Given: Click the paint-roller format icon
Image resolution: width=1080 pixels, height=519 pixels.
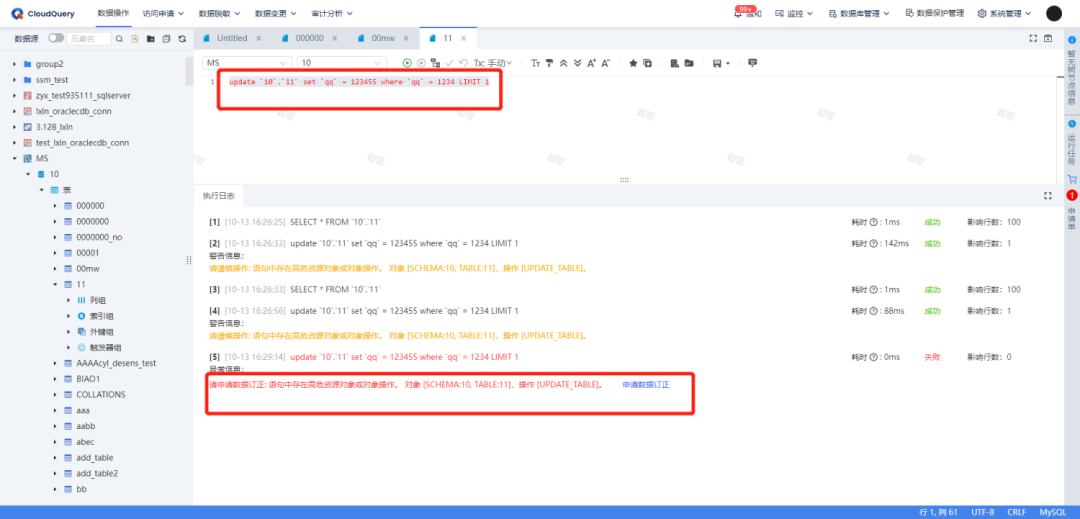Looking at the screenshot, I should (550, 63).
